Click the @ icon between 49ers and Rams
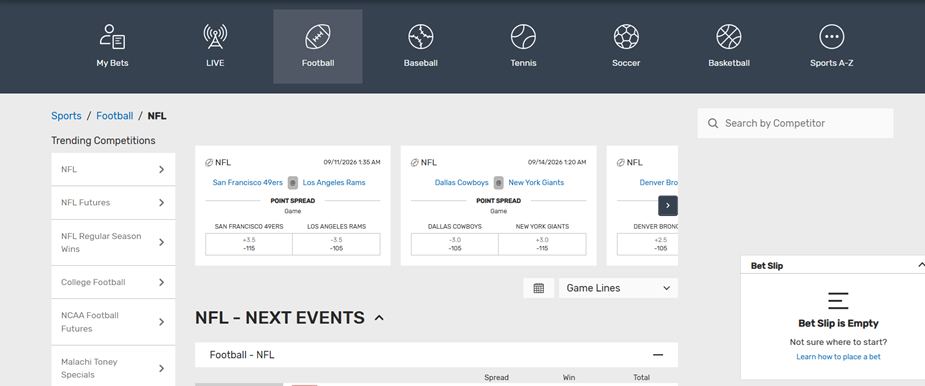925x386 pixels. (x=293, y=183)
